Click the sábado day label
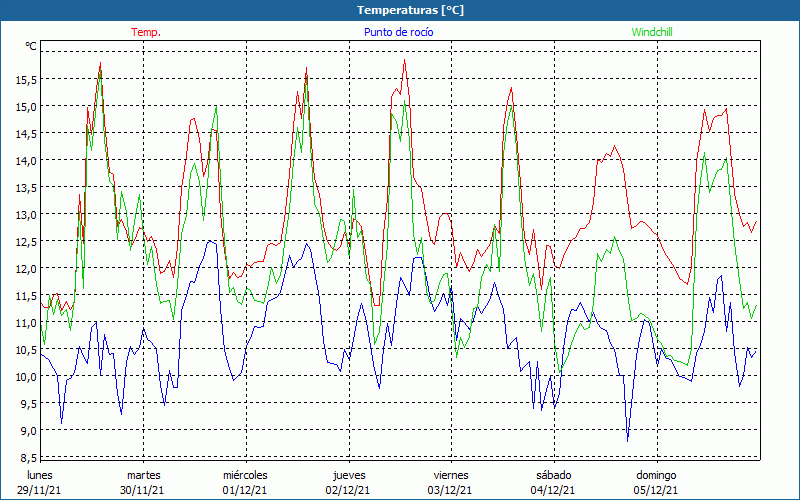This screenshot has width=800, height=500. [554, 475]
